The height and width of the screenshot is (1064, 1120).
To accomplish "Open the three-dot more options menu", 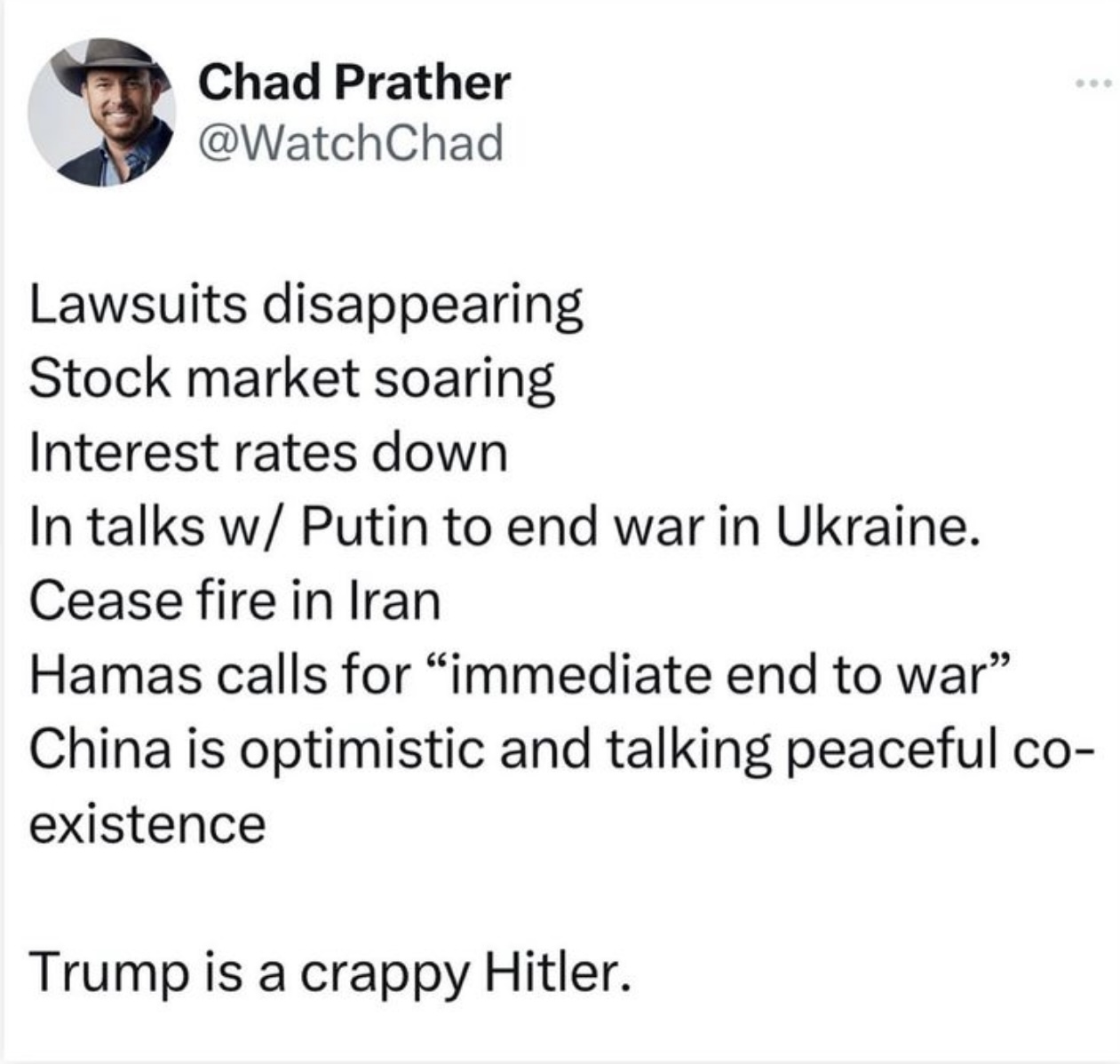I will [x=1092, y=85].
